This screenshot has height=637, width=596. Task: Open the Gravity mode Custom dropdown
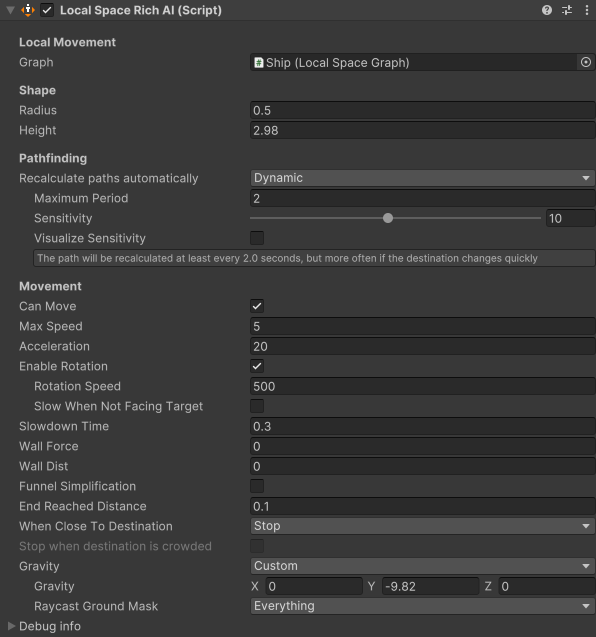[423, 566]
